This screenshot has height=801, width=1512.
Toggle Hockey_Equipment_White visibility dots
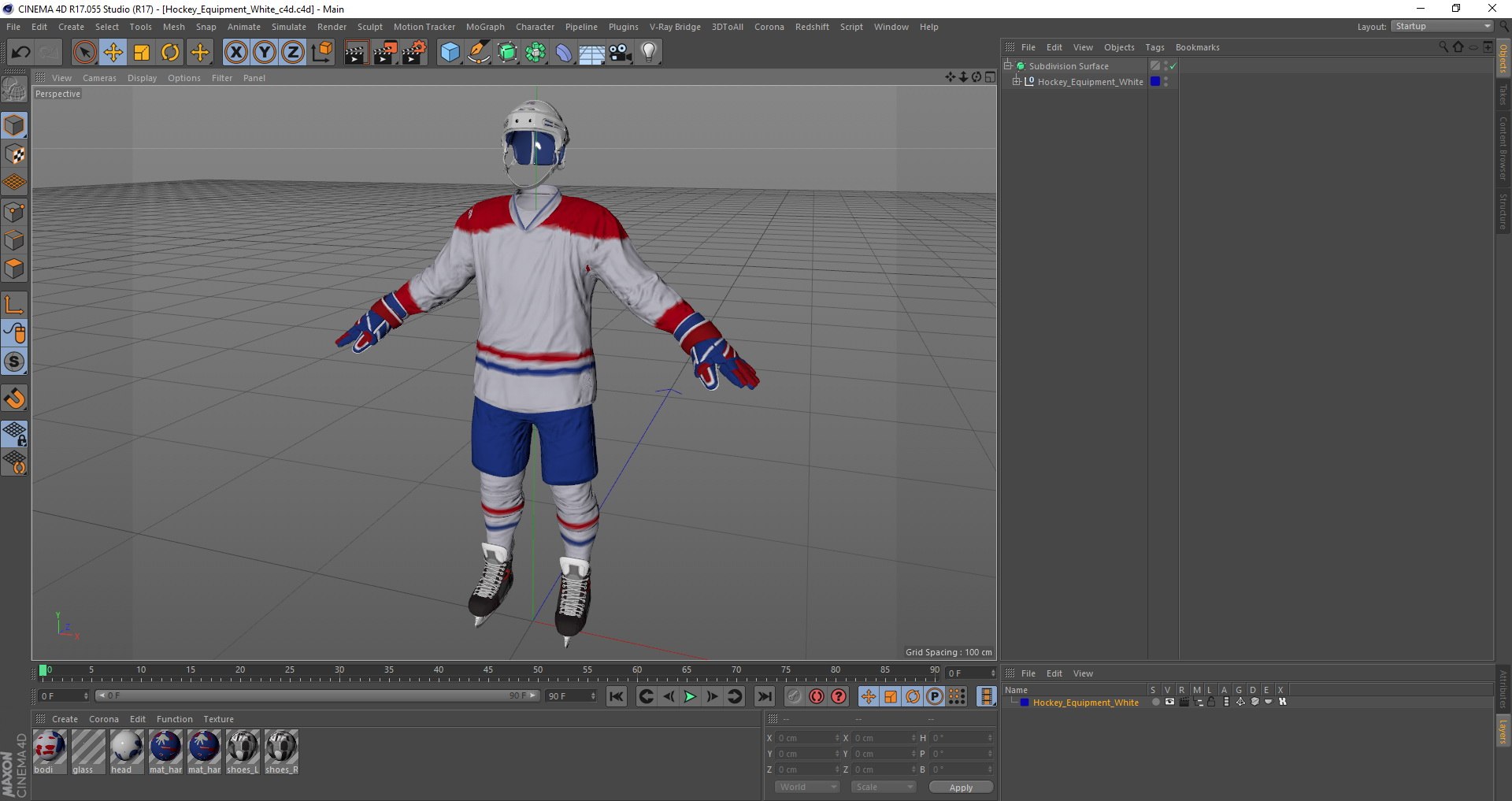coord(1165,81)
